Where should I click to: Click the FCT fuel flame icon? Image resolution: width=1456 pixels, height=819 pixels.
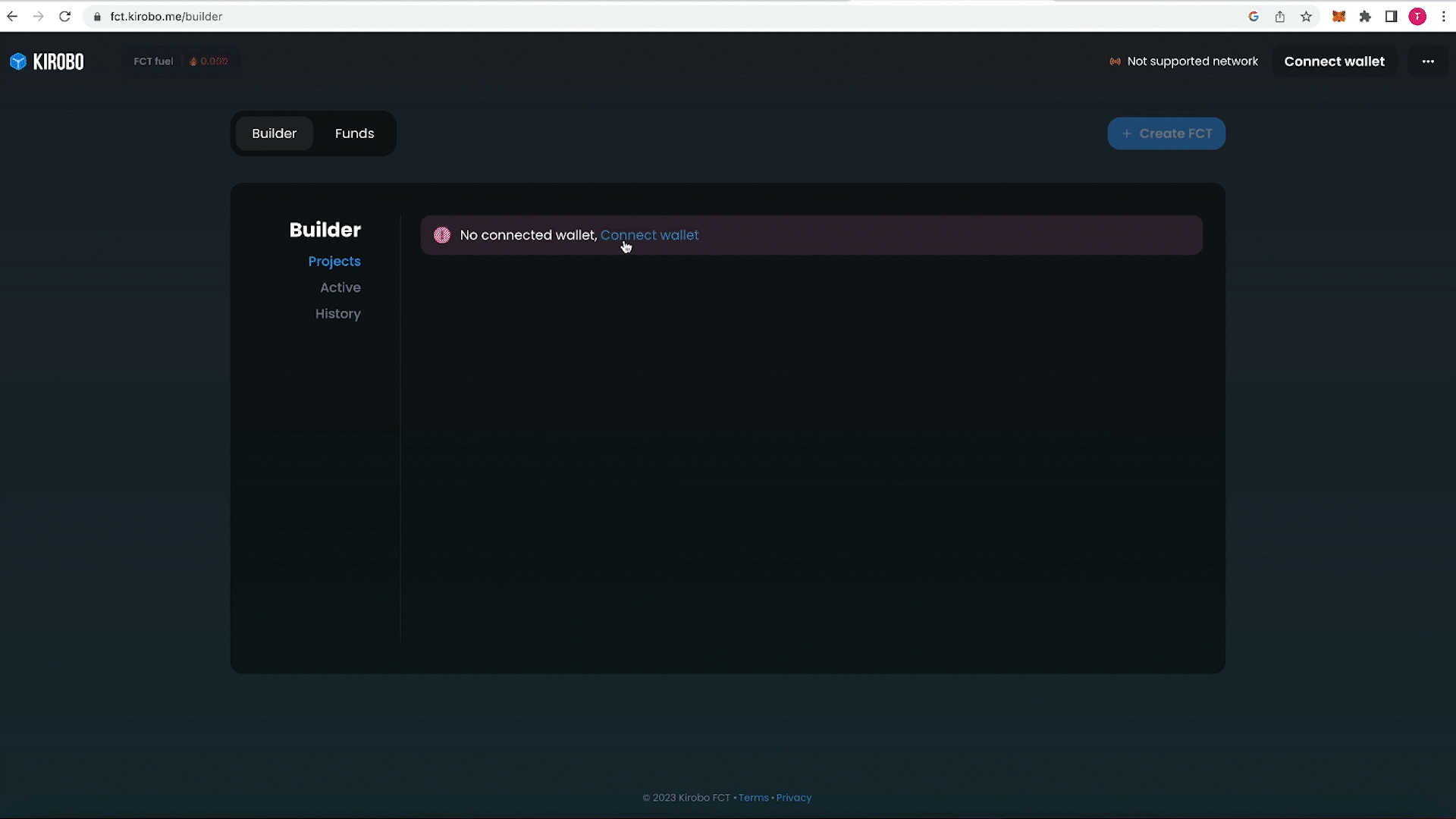point(193,61)
